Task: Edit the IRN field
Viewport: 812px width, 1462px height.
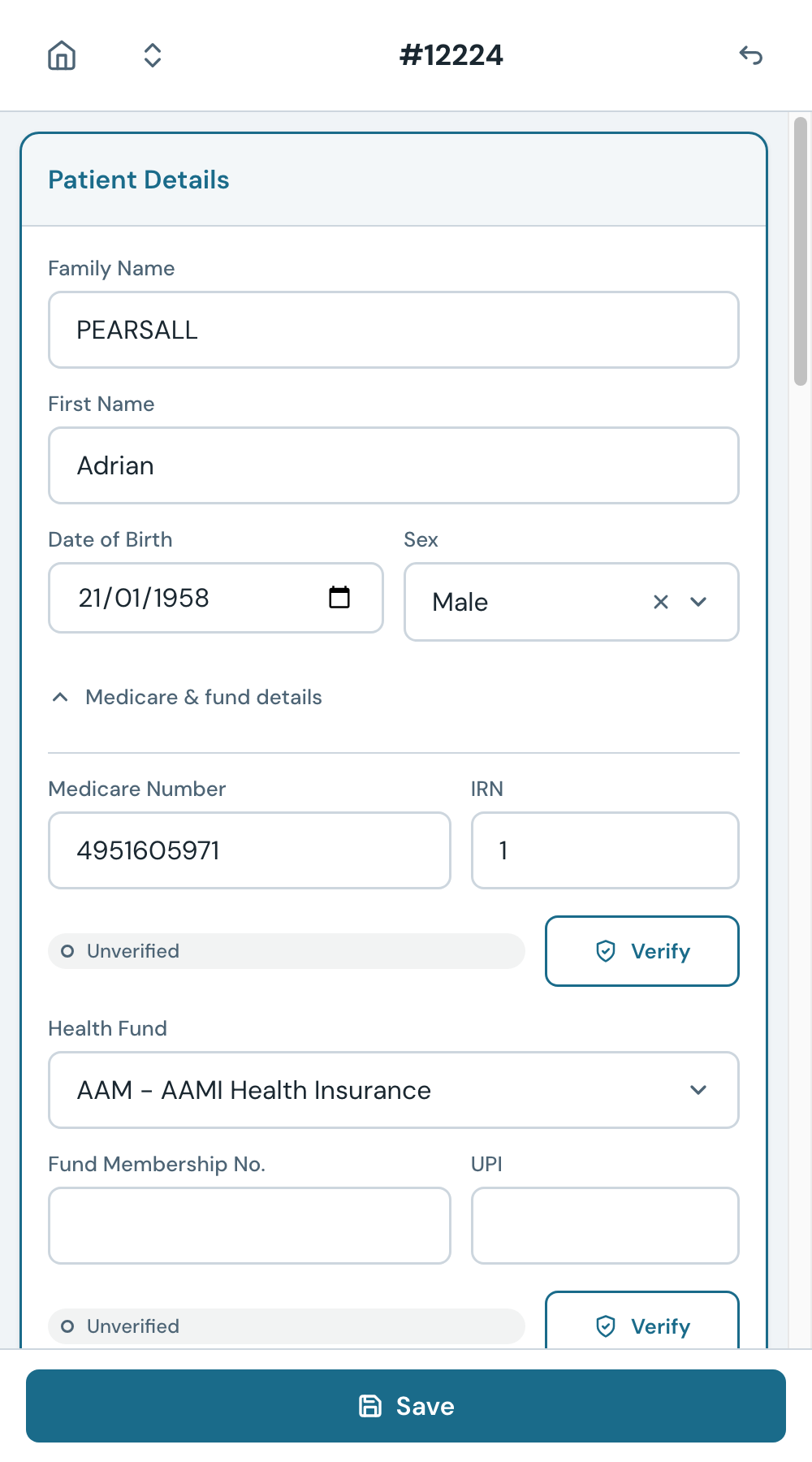Action: tap(605, 850)
